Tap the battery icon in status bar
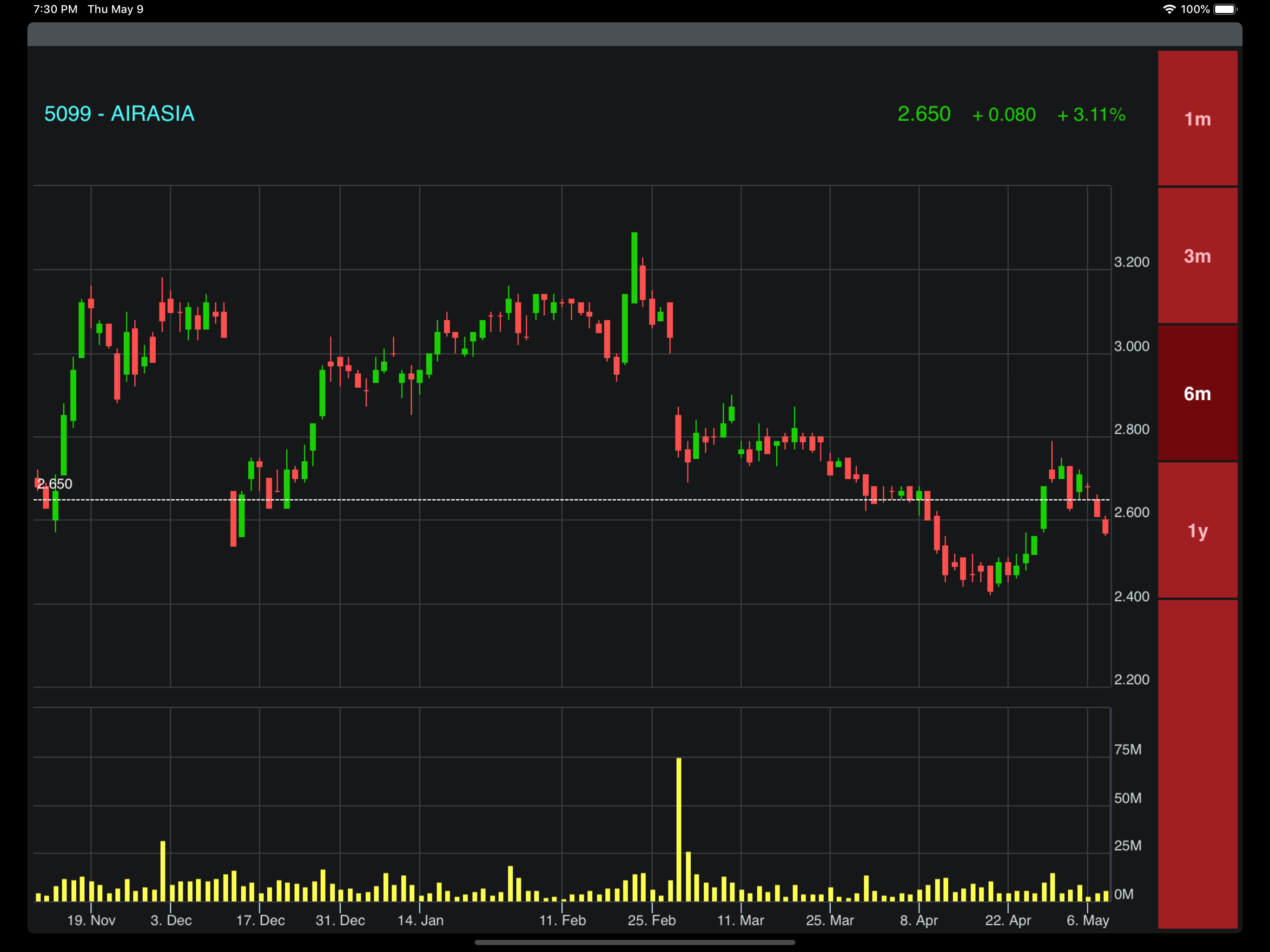This screenshot has height=952, width=1270. click(x=1225, y=9)
